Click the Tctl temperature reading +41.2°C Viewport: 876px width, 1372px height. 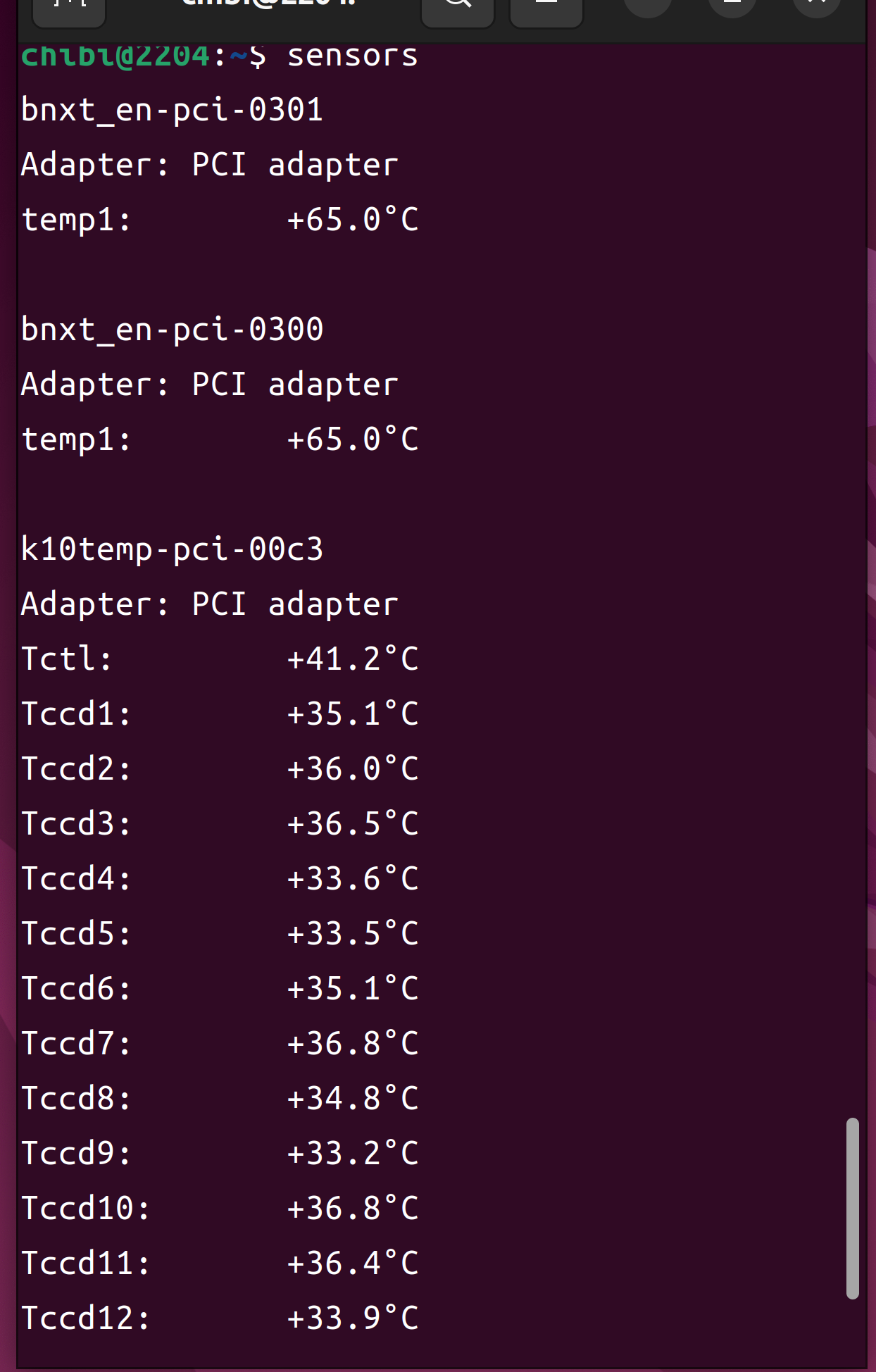[352, 659]
